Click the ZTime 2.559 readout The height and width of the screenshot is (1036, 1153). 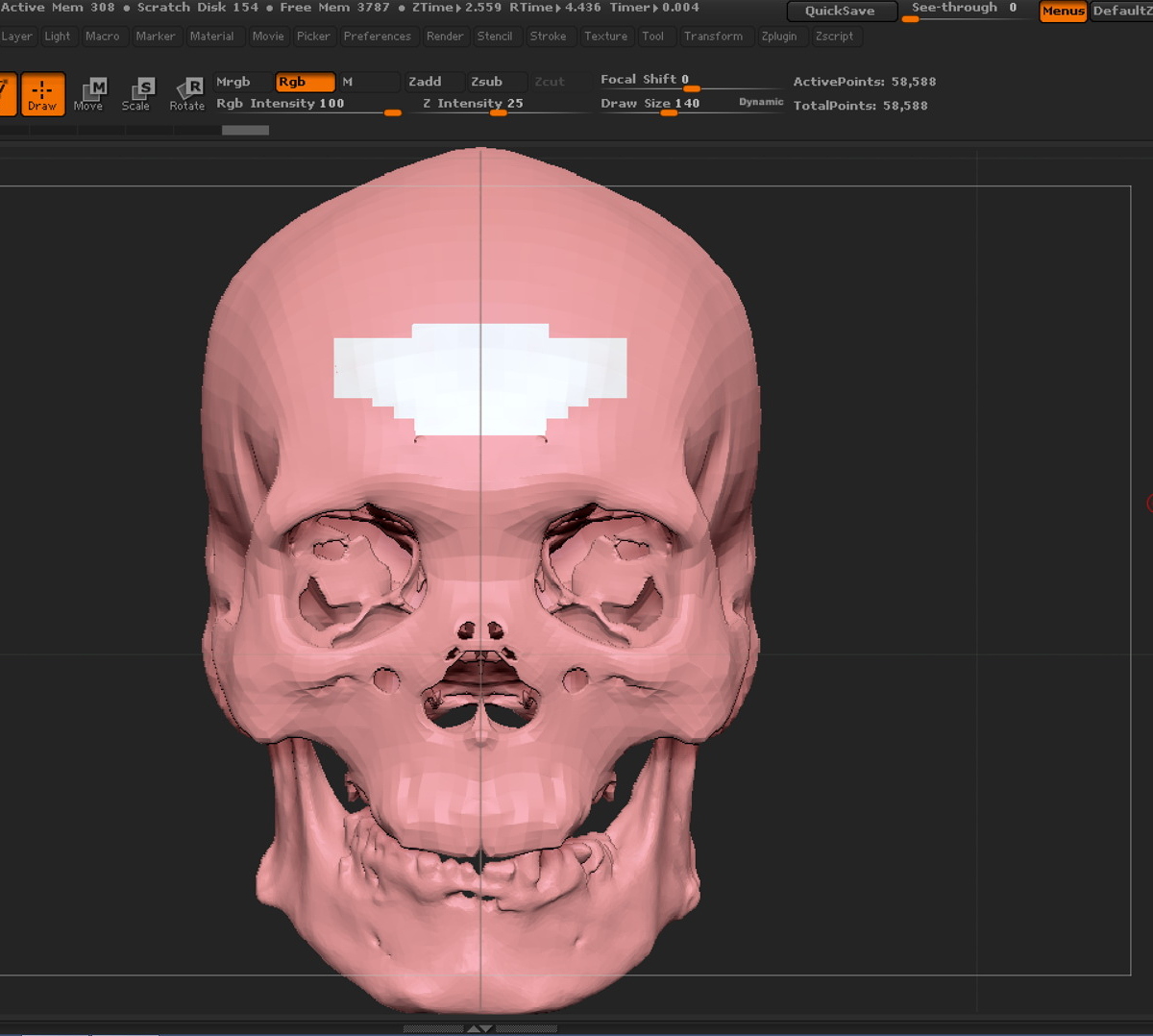coord(456,8)
